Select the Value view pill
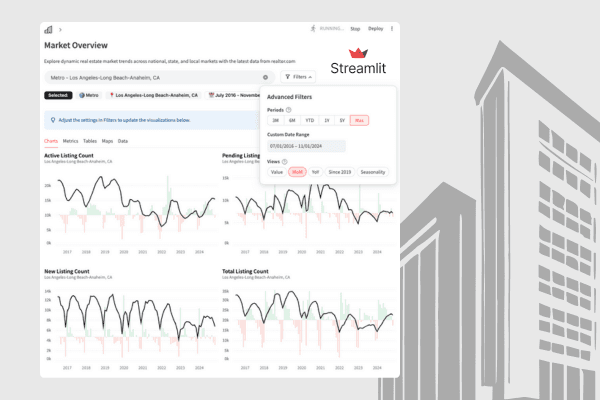Image resolution: width=600 pixels, height=400 pixels. tap(277, 172)
